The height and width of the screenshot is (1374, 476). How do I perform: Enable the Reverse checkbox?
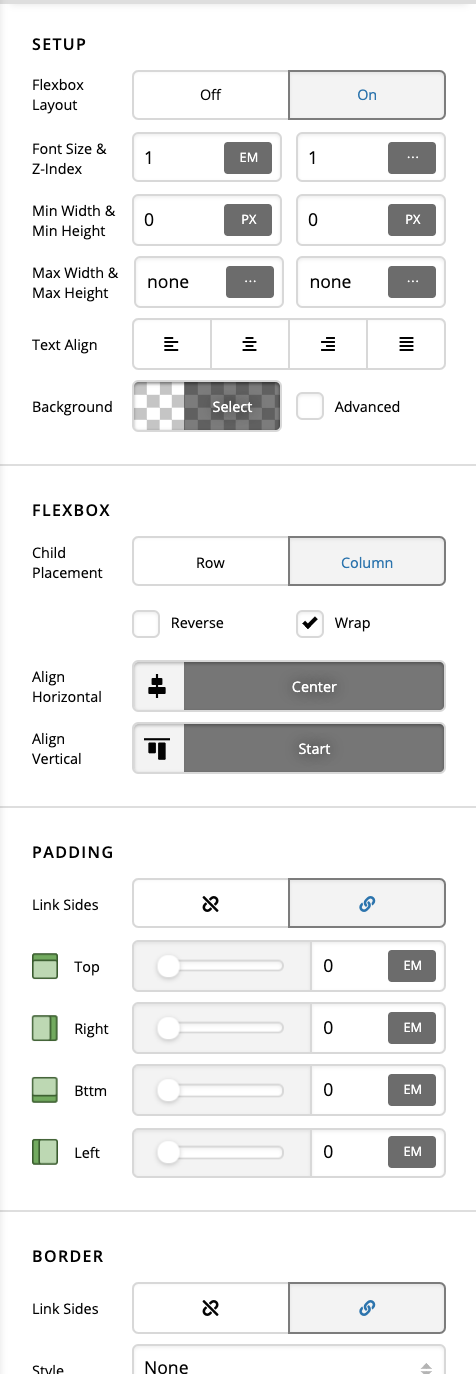click(x=147, y=624)
